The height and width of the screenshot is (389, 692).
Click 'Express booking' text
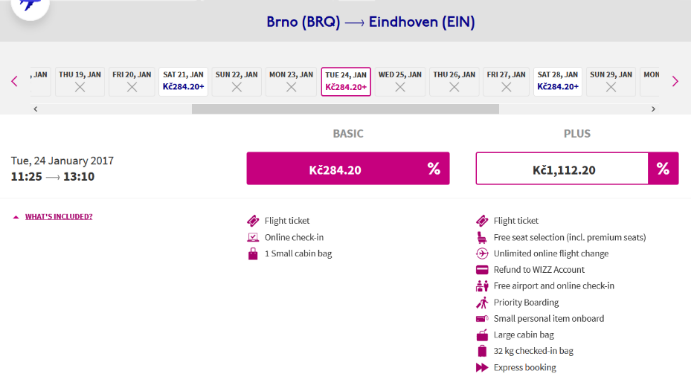[x=525, y=367]
